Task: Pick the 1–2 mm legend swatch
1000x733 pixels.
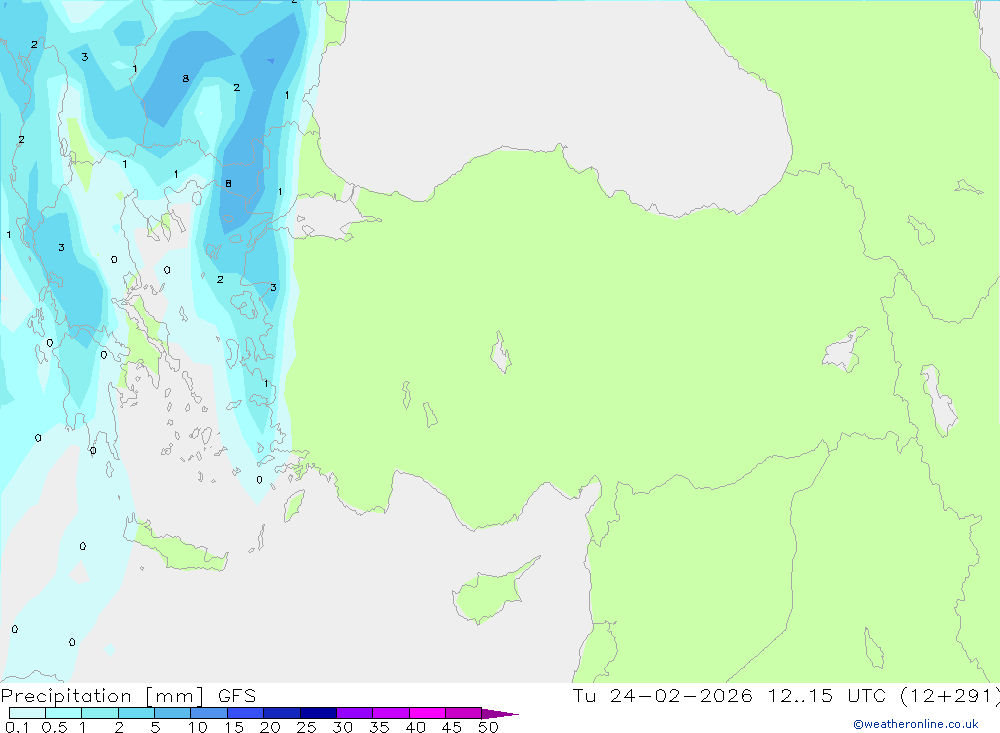Action: click(99, 713)
